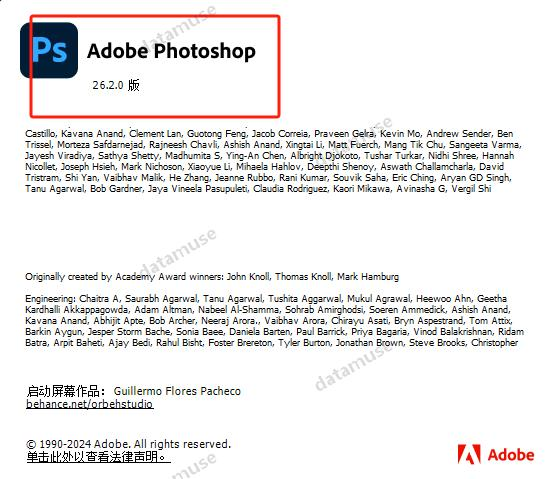Click 'Originally created by Academy Award winners' text
560x479 pixels.
click(125, 276)
